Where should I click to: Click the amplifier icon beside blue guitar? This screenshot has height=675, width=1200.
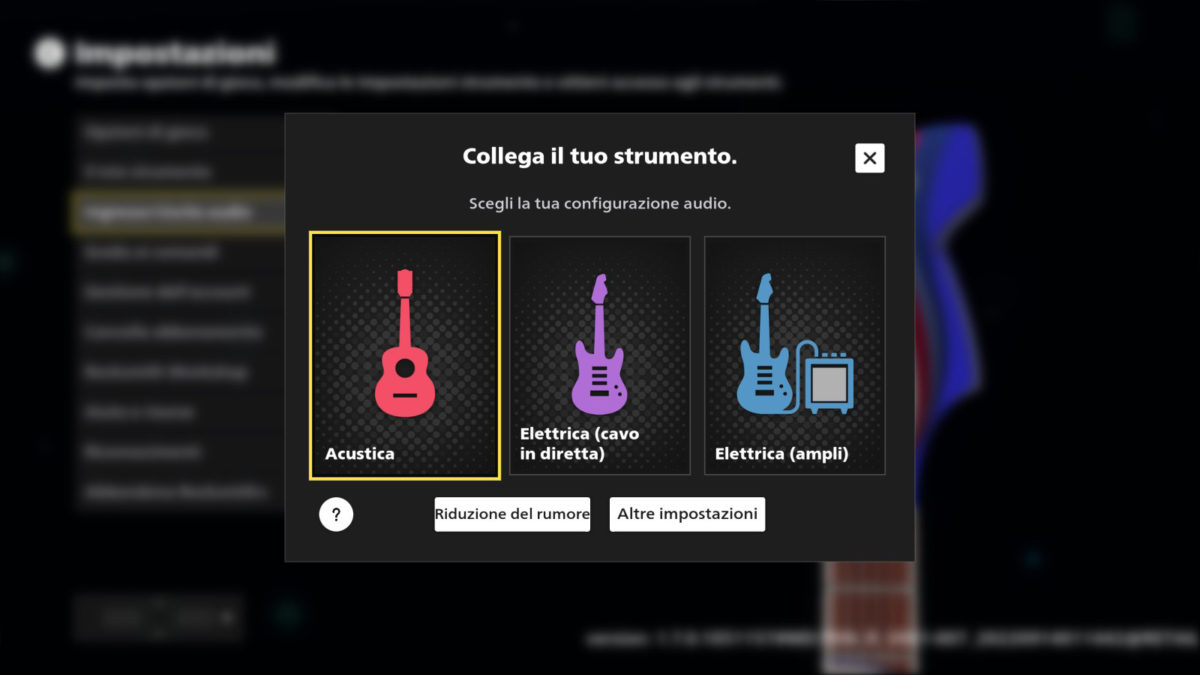(828, 379)
